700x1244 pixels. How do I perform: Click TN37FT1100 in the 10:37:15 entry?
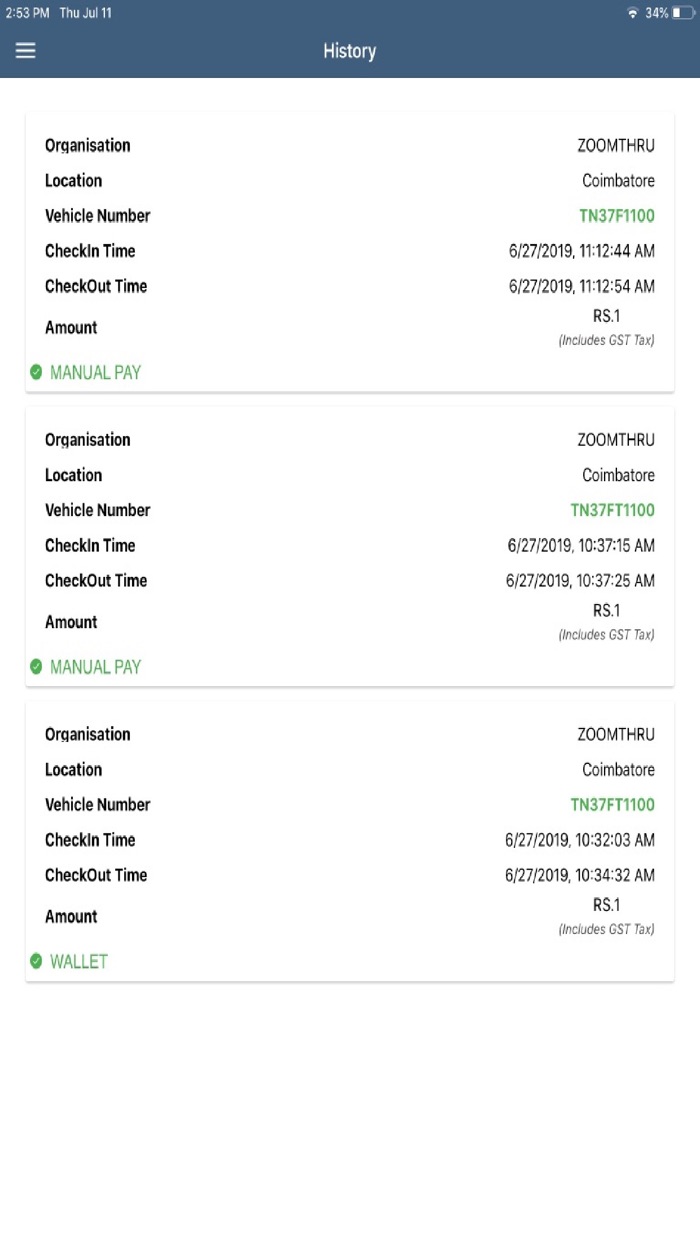tap(612, 510)
